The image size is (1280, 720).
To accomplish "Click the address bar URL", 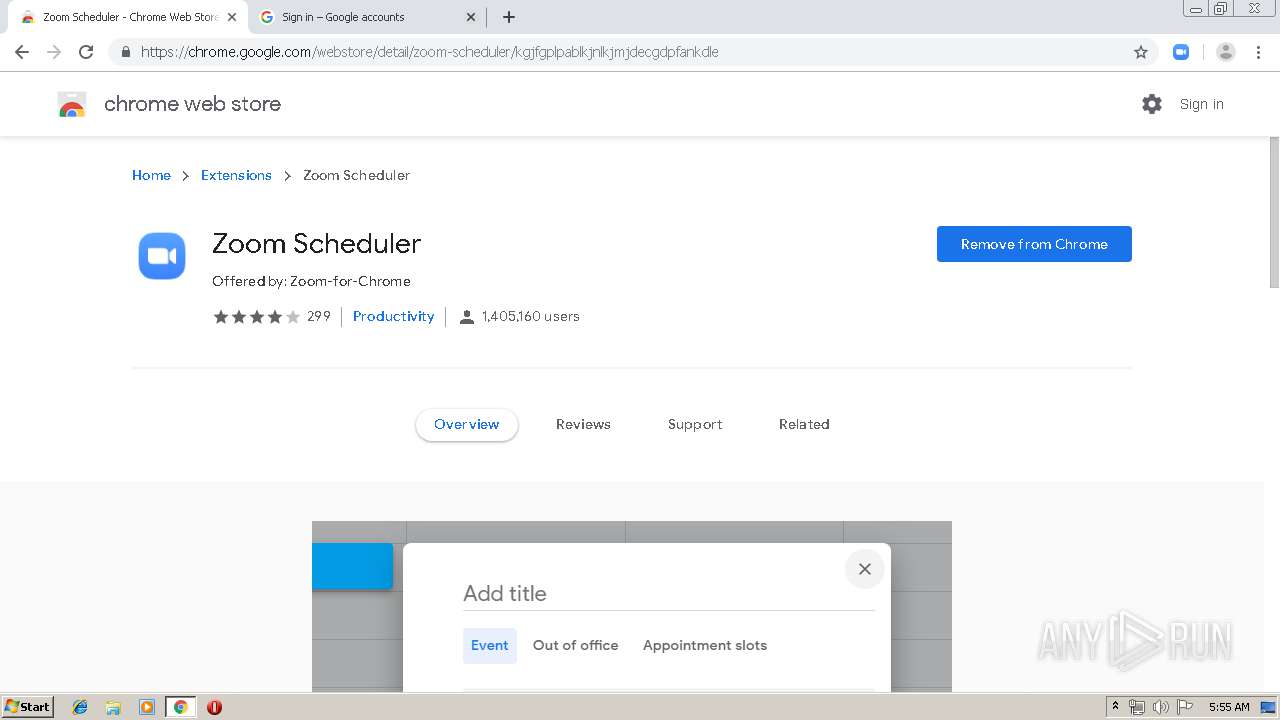I will pos(429,52).
